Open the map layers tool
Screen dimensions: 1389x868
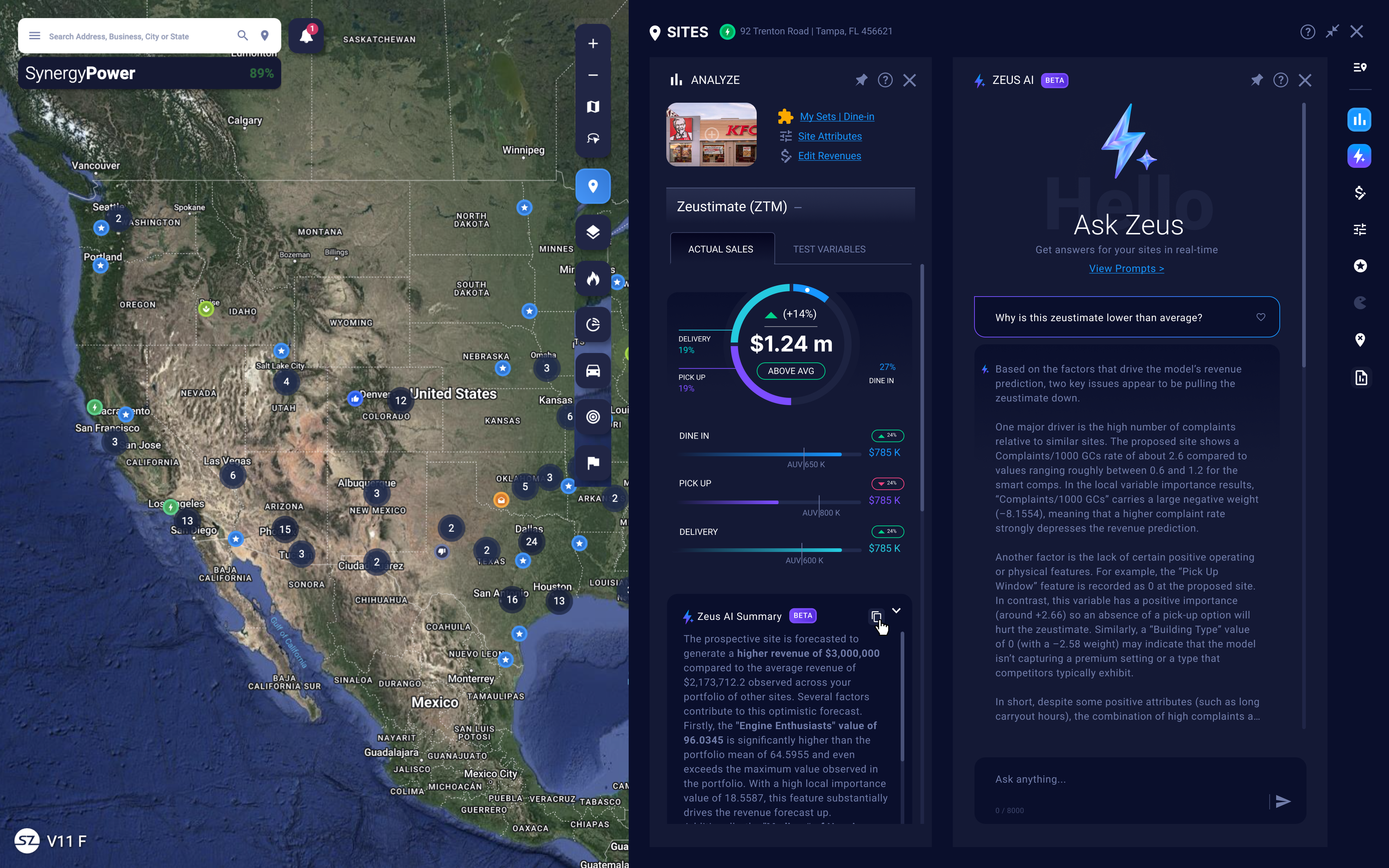[593, 232]
